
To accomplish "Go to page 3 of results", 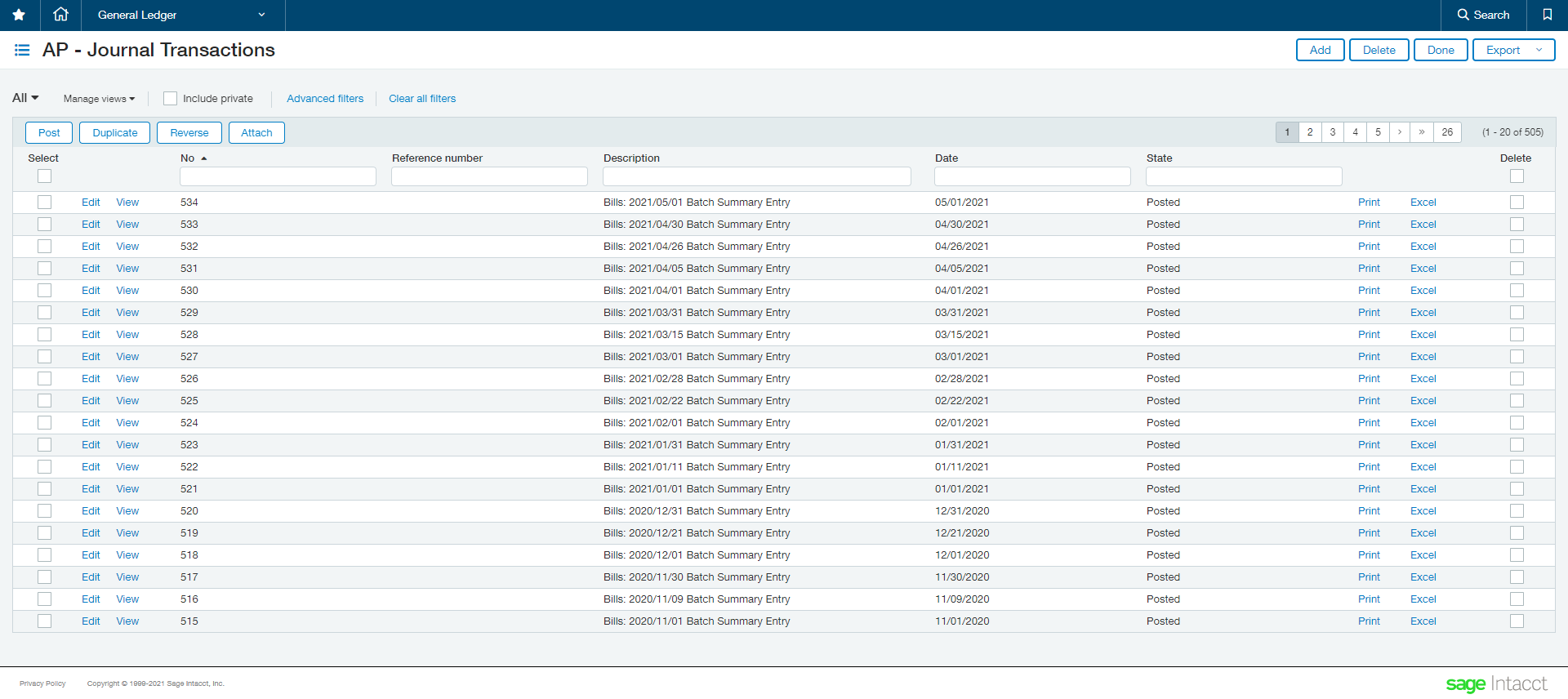I will (x=1333, y=132).
